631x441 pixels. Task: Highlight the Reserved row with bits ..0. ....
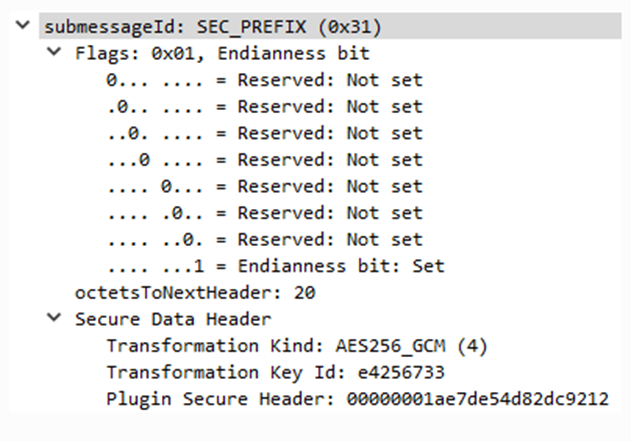(x=264, y=133)
